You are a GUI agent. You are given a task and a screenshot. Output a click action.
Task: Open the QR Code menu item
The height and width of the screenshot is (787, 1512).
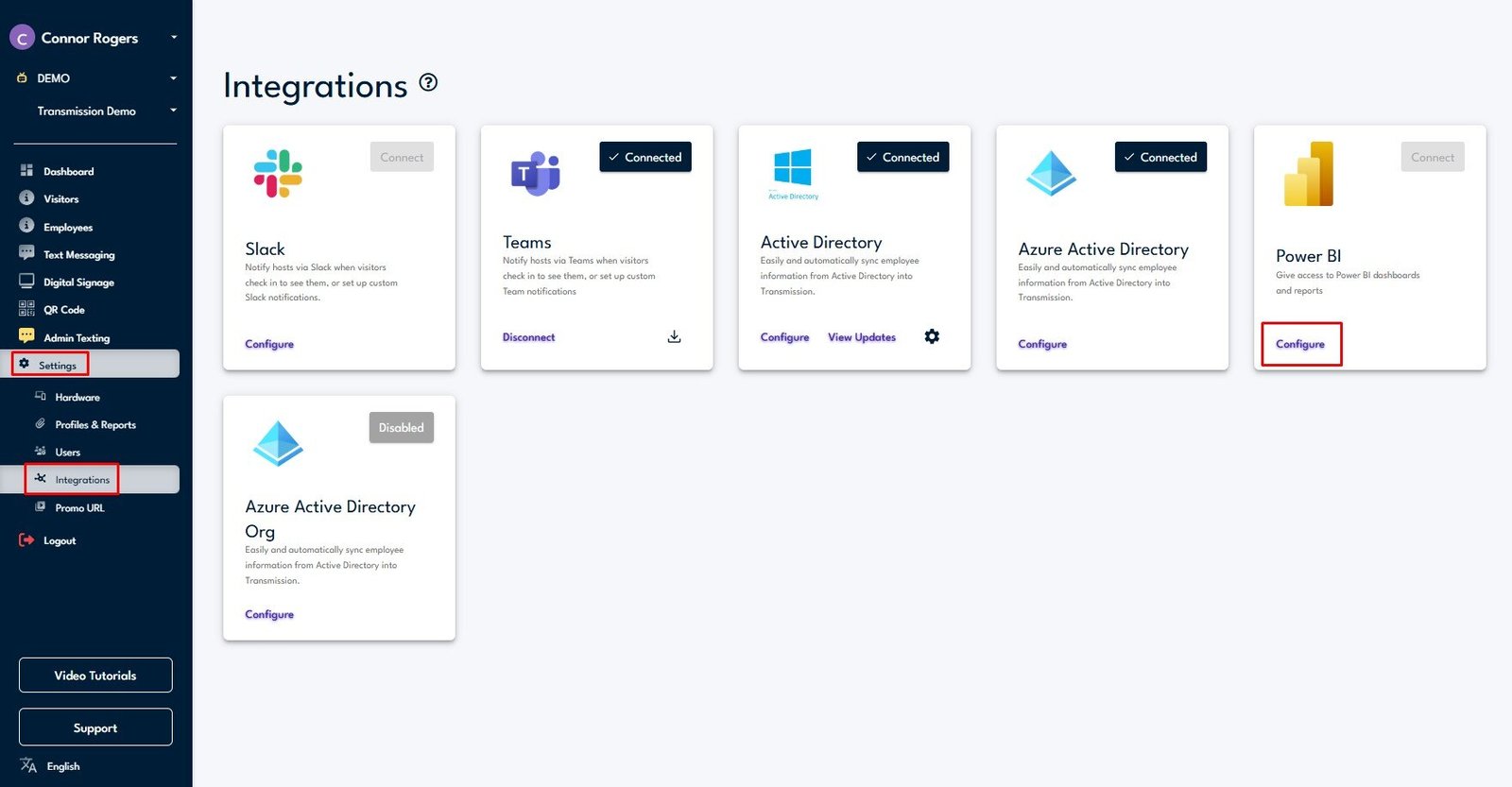pos(64,309)
